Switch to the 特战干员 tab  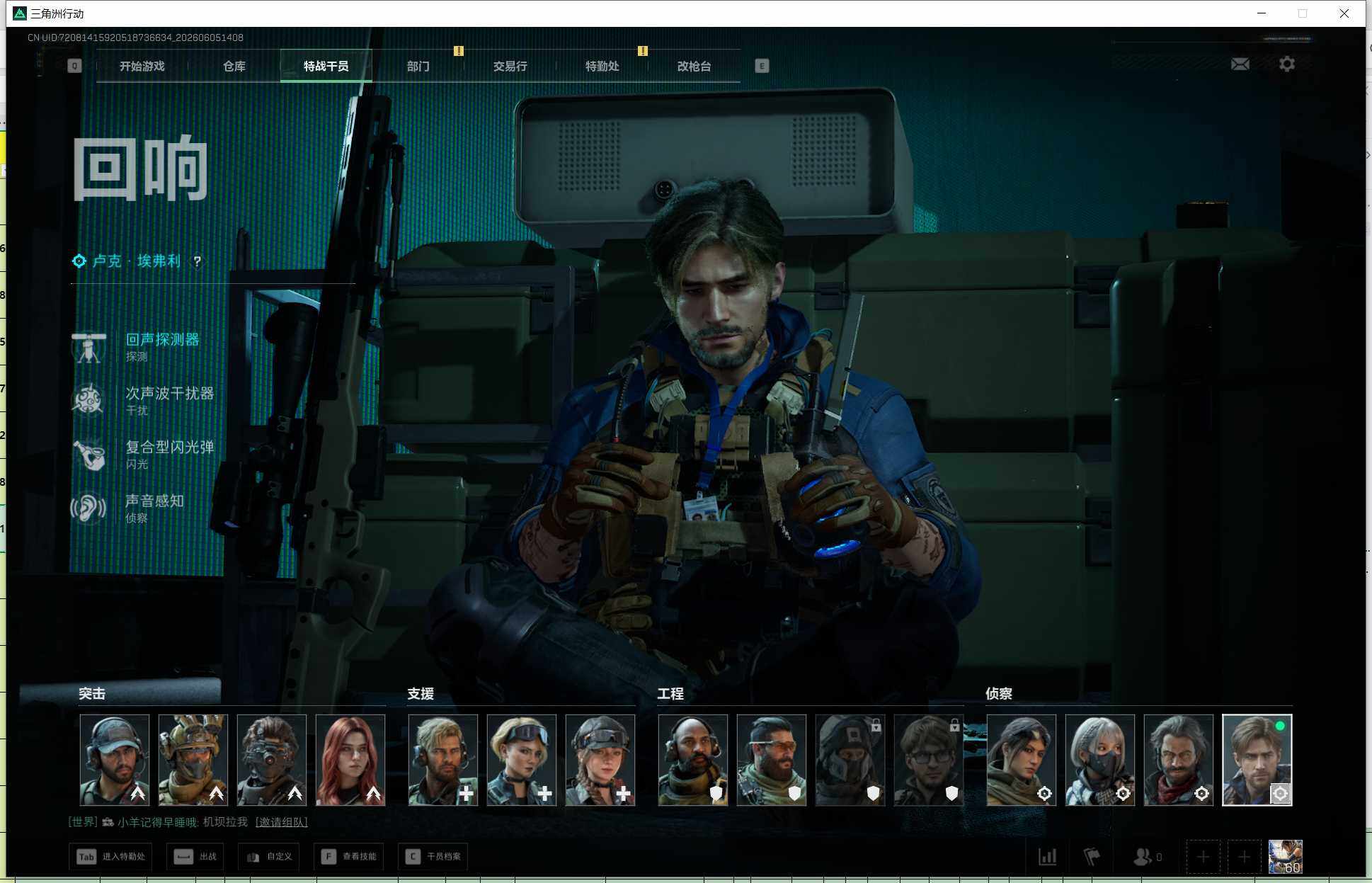click(x=326, y=66)
